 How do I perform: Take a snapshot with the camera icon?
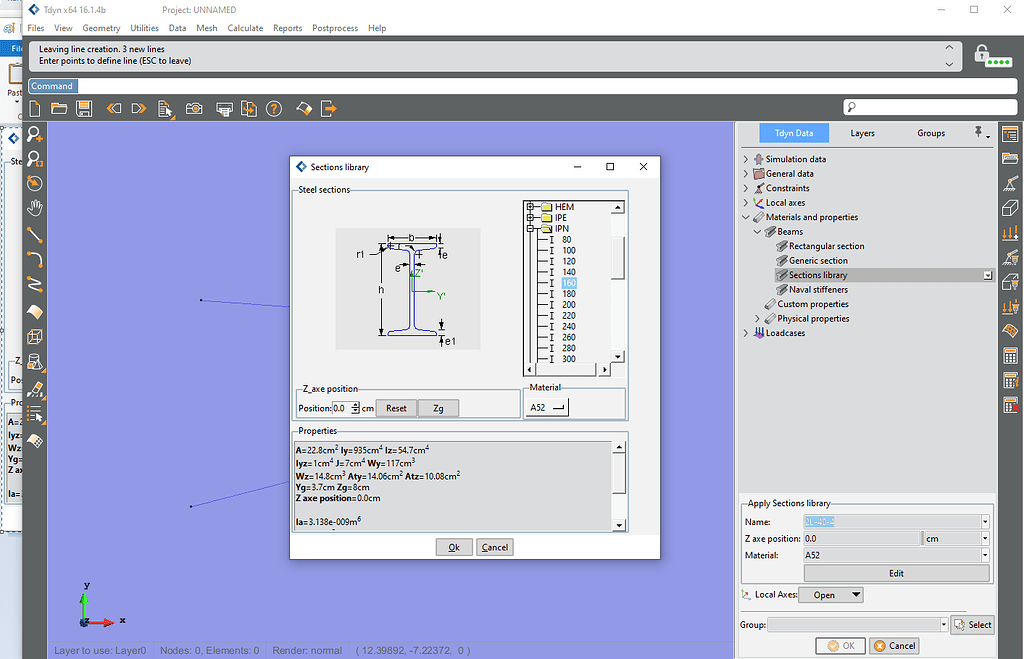click(194, 108)
